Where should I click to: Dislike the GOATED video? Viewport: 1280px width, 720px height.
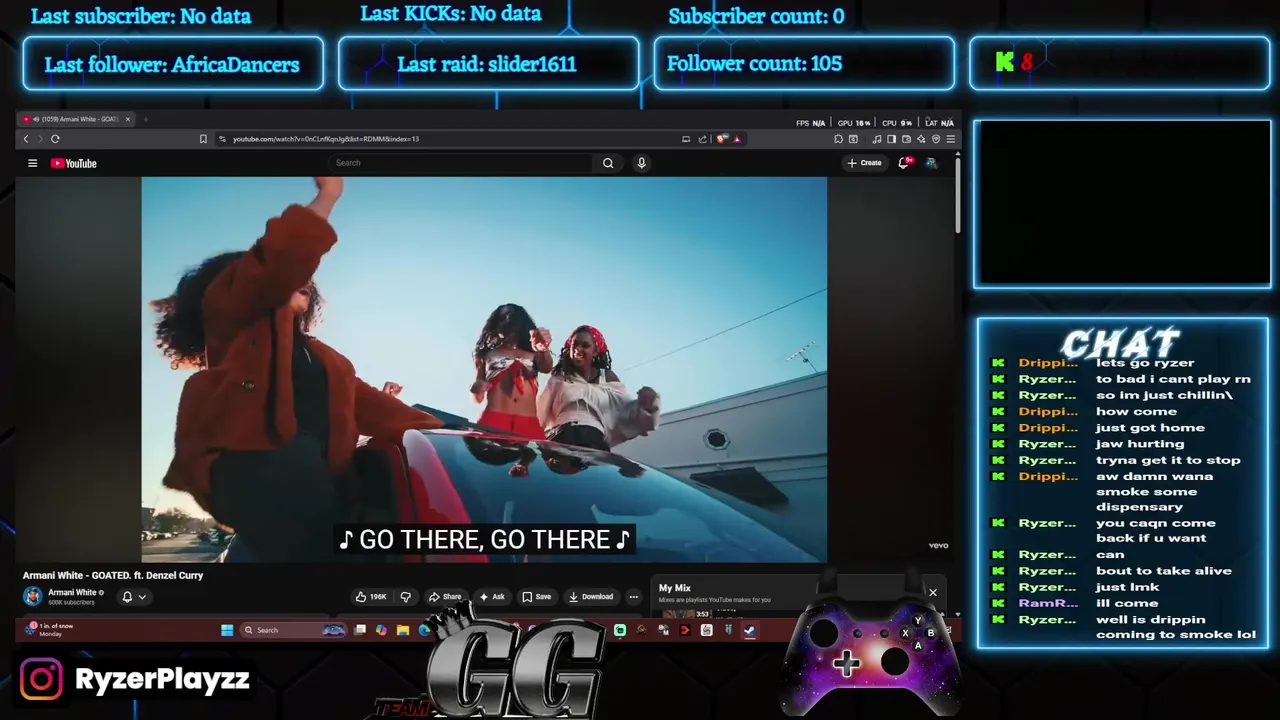pos(406,597)
